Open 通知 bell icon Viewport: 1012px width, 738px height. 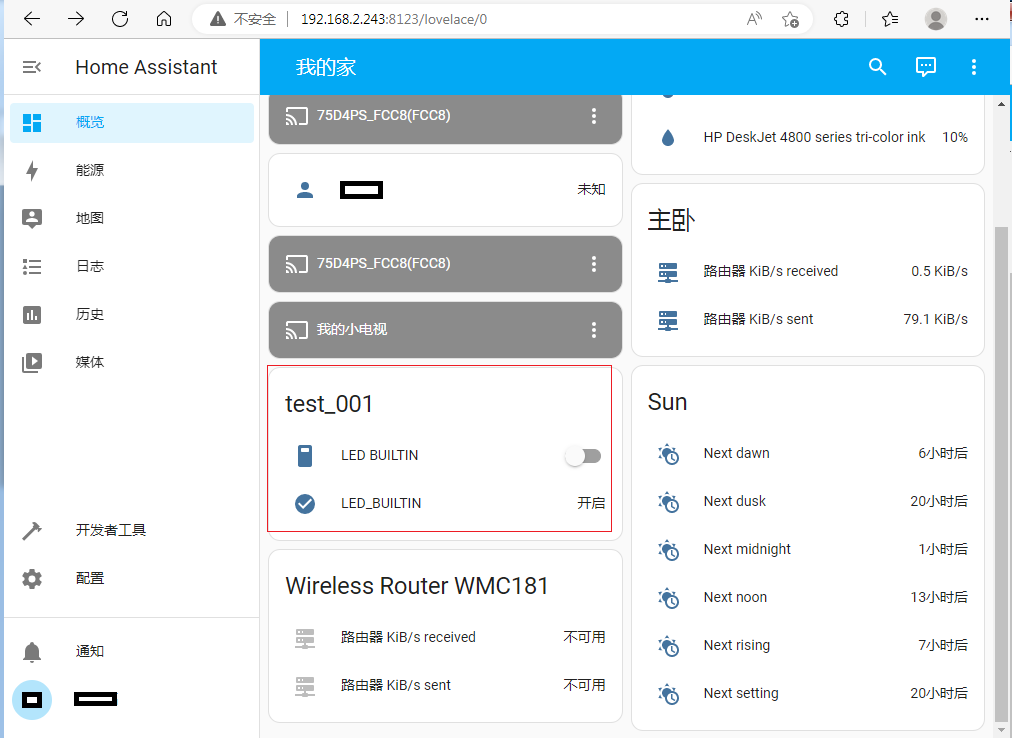click(x=32, y=652)
